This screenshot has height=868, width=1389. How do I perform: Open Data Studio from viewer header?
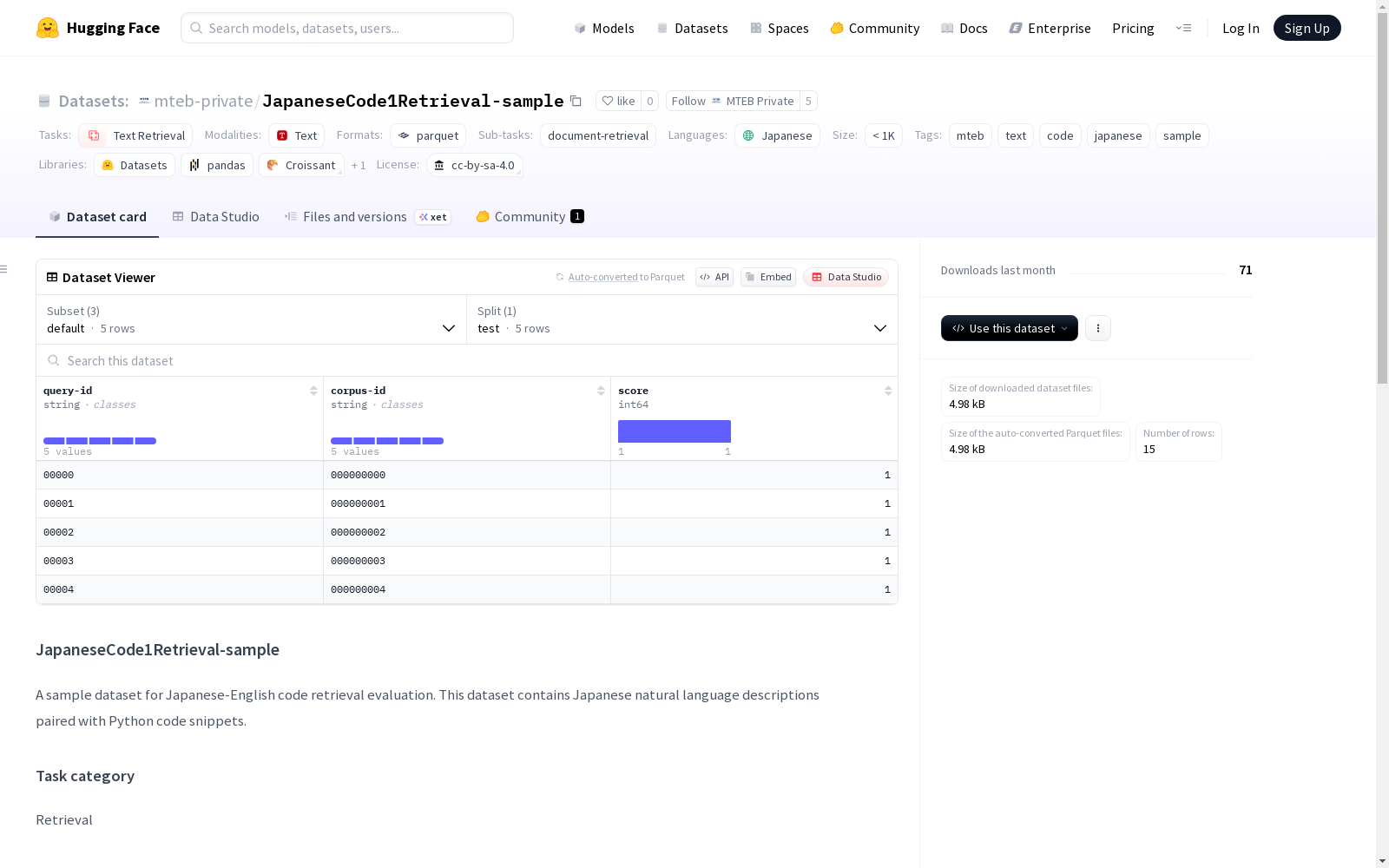point(846,277)
